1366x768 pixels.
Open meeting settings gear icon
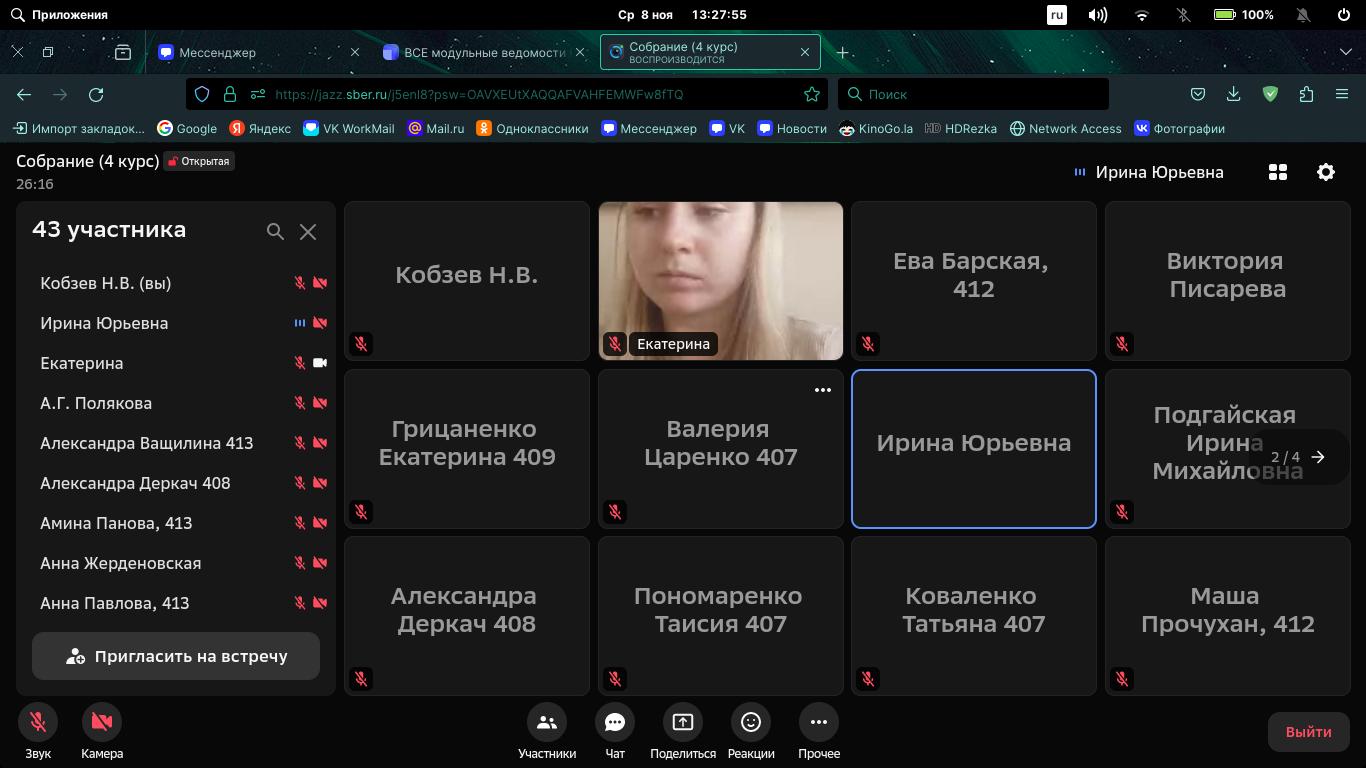pyautogui.click(x=1326, y=172)
